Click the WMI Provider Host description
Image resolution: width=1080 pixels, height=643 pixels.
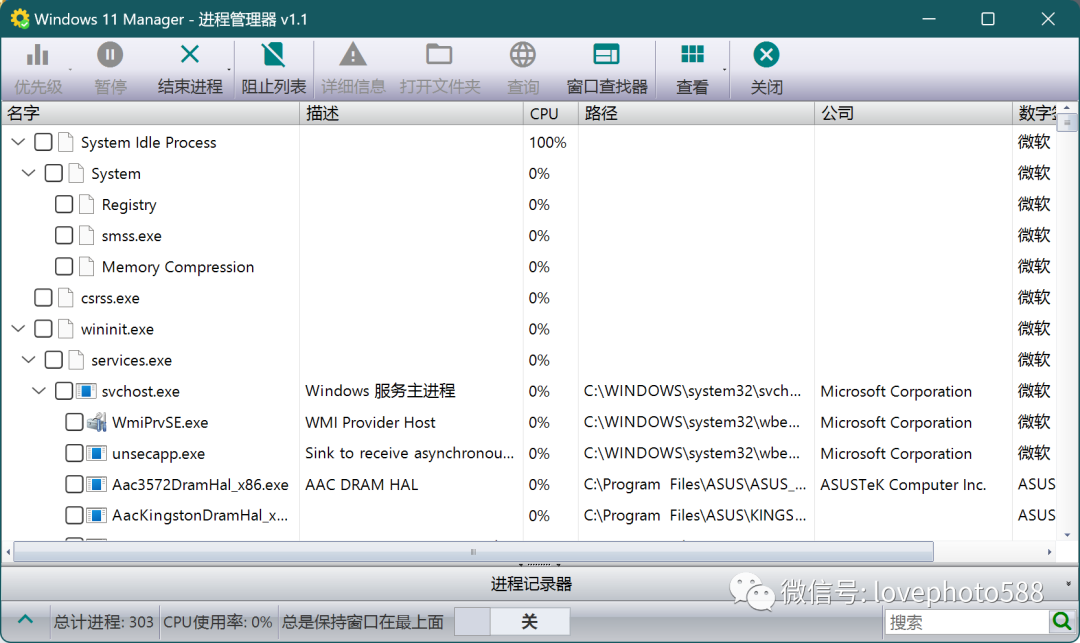click(x=371, y=422)
